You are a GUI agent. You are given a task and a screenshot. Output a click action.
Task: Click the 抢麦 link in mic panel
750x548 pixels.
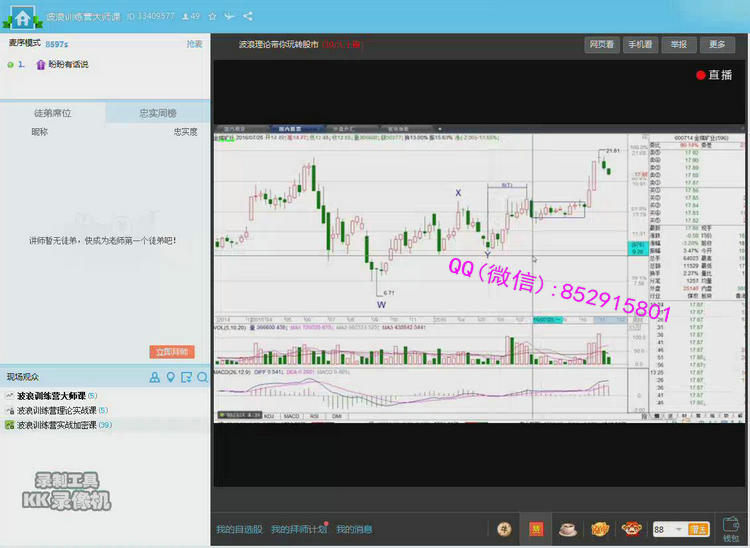pos(194,44)
